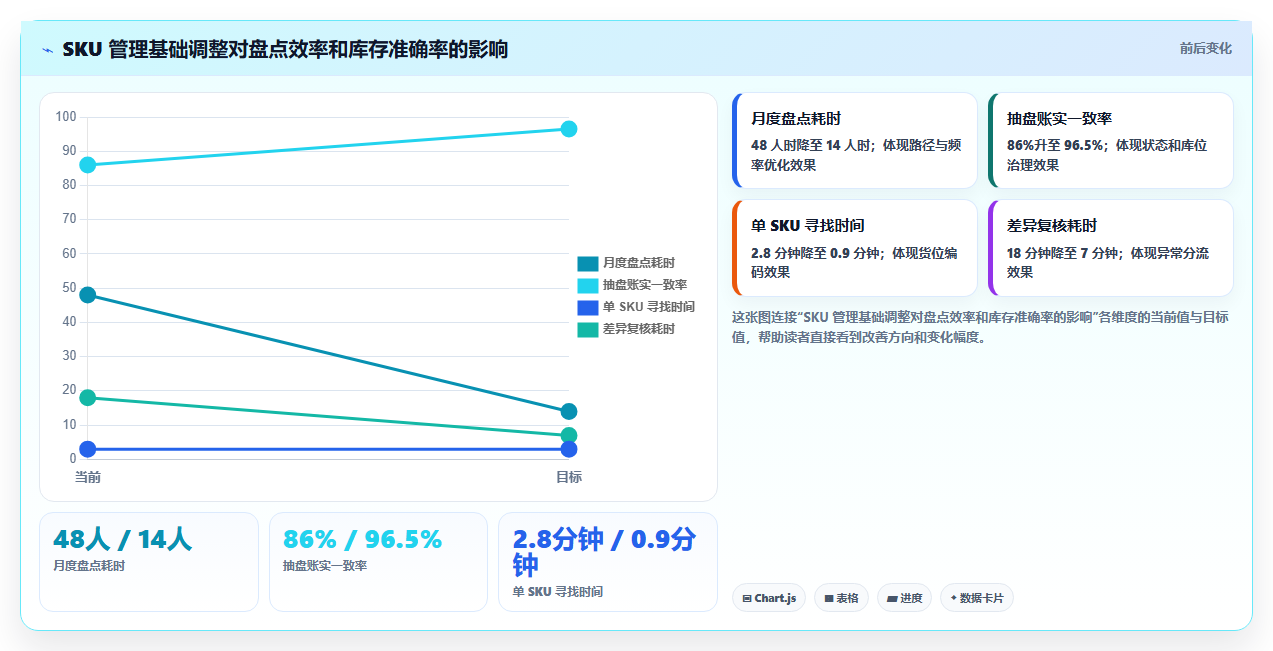This screenshot has height=651, width=1273.
Task: Click the explanatory paragraph starting 这张图连接
Action: coord(980,327)
